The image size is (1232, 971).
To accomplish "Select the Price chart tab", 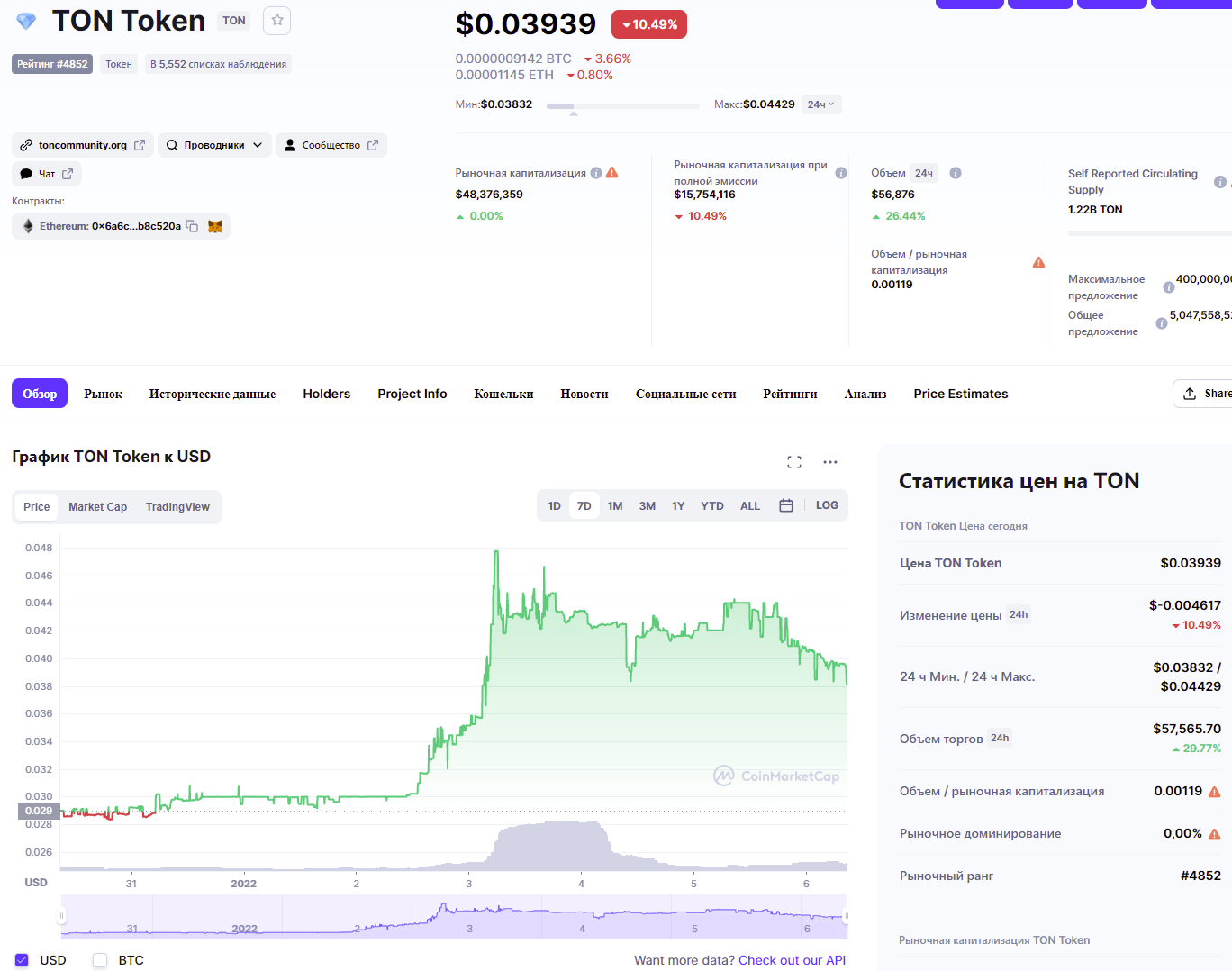I will point(37,507).
